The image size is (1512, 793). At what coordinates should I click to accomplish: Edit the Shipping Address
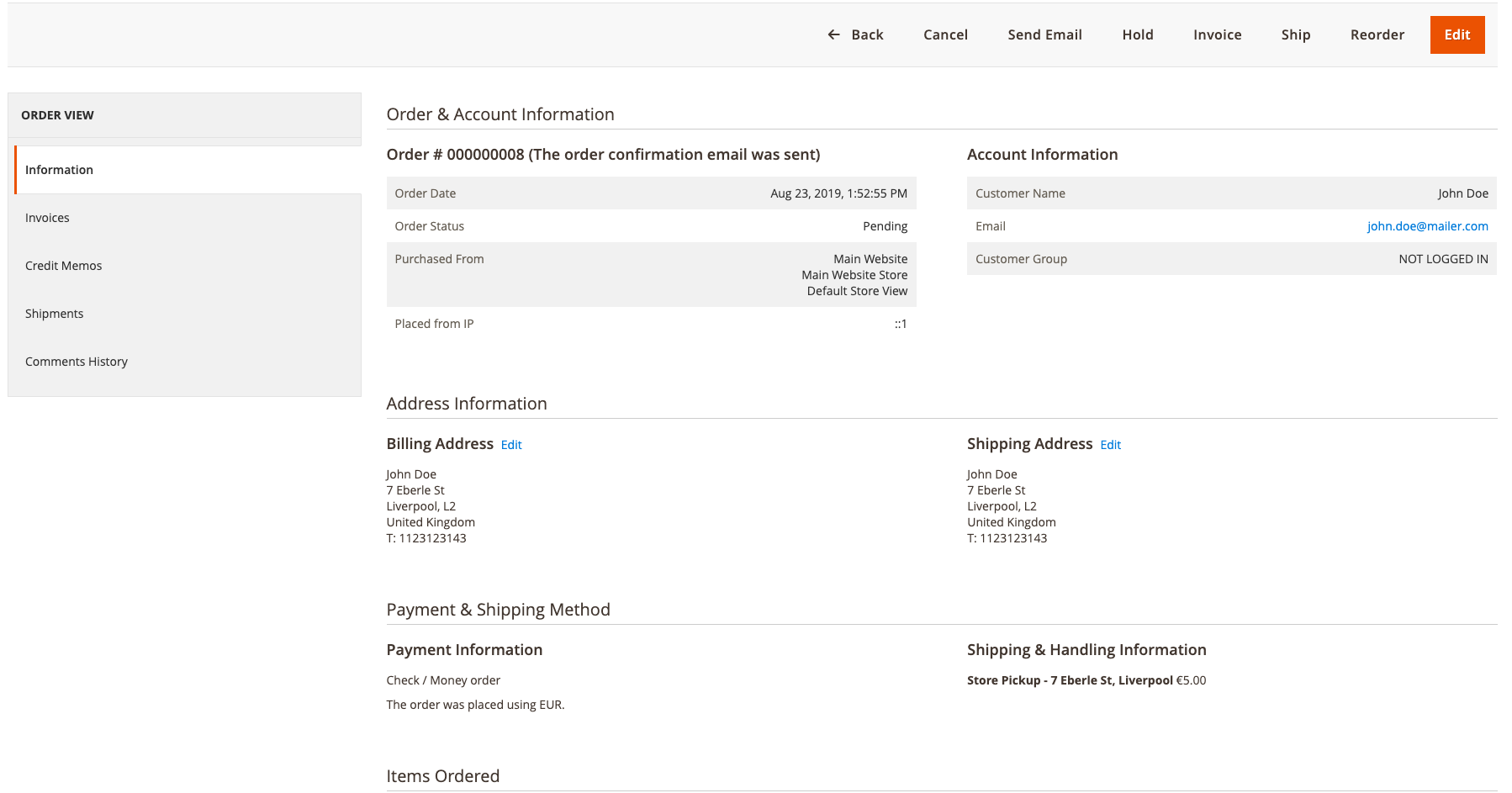tap(1110, 445)
